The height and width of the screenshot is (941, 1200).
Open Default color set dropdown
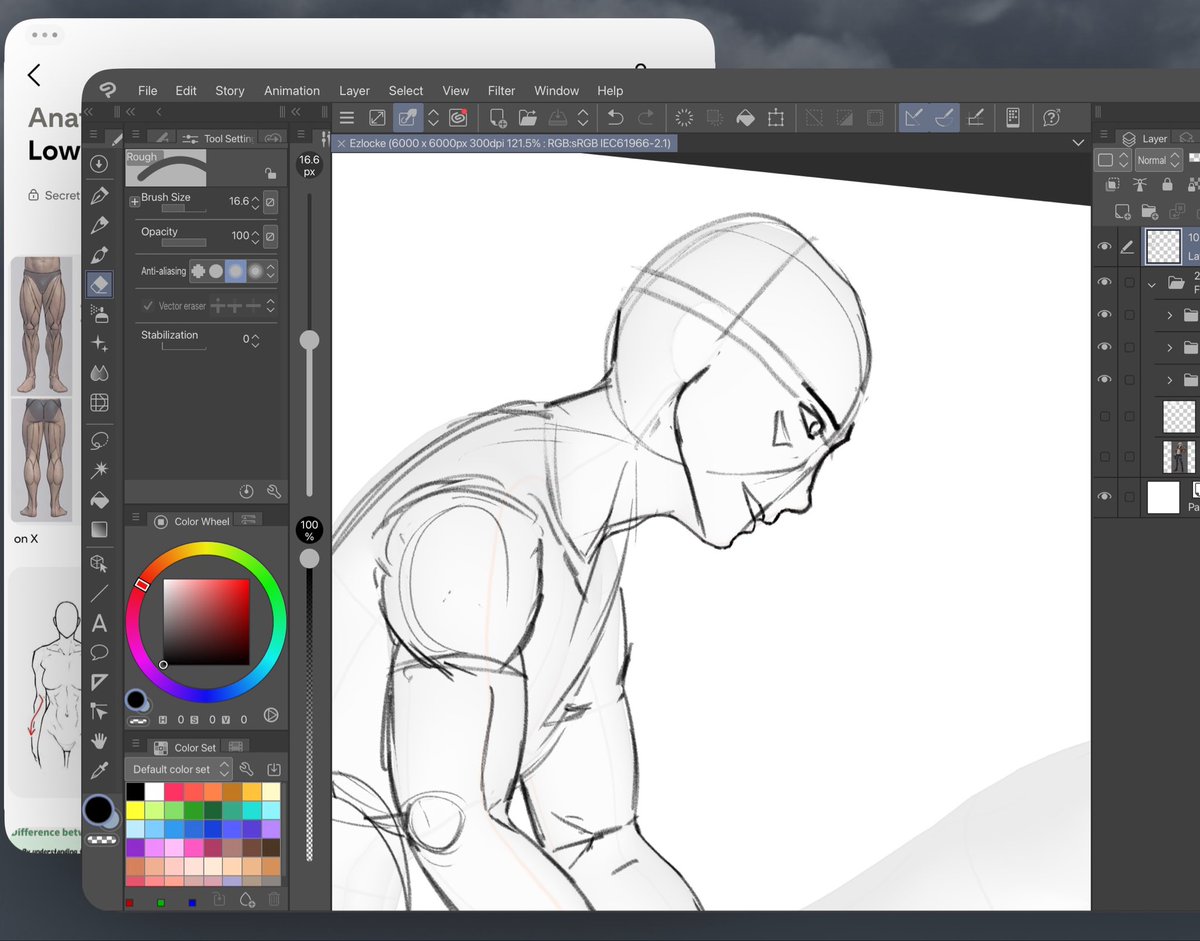point(178,769)
